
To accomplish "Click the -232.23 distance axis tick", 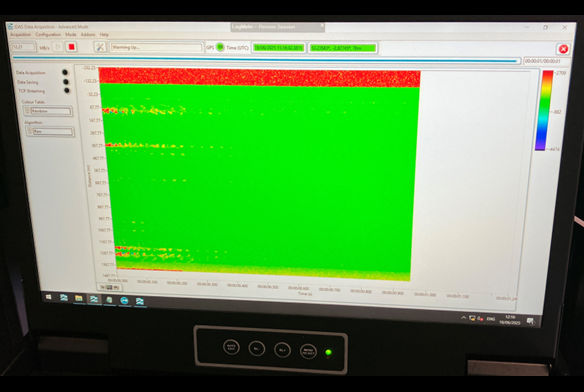I will coord(89,68).
